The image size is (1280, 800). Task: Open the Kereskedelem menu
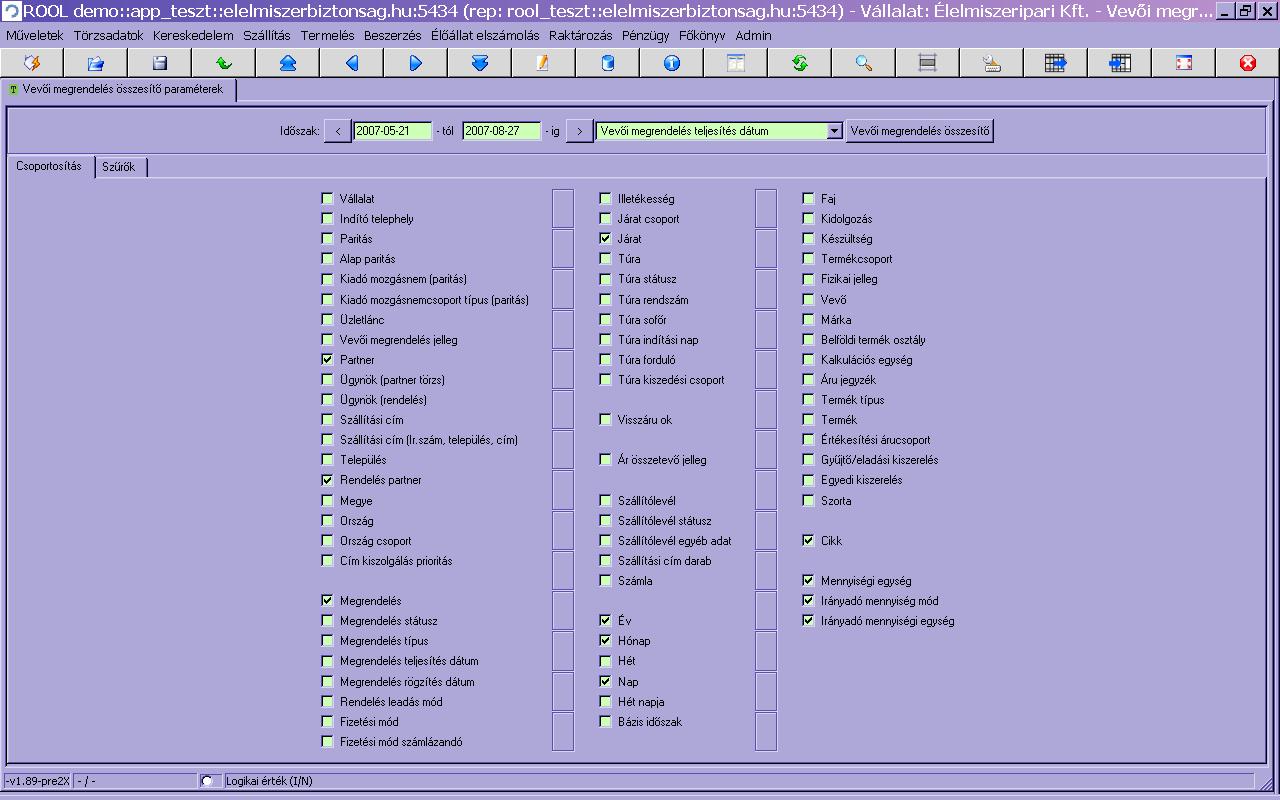pyautogui.click(x=193, y=35)
